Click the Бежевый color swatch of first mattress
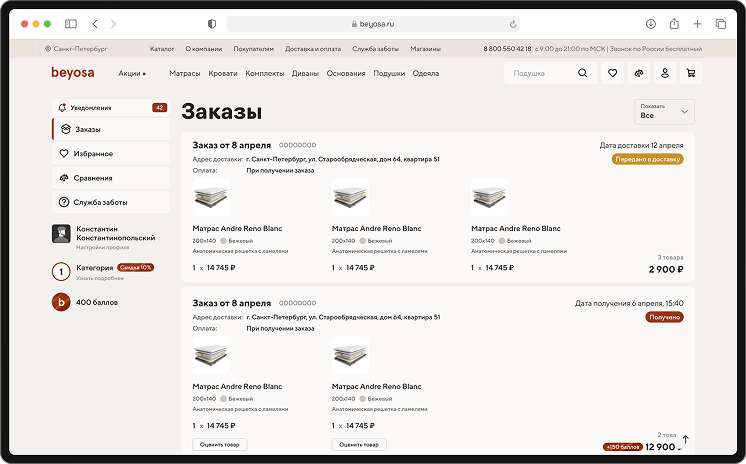746x464 pixels. 224,241
